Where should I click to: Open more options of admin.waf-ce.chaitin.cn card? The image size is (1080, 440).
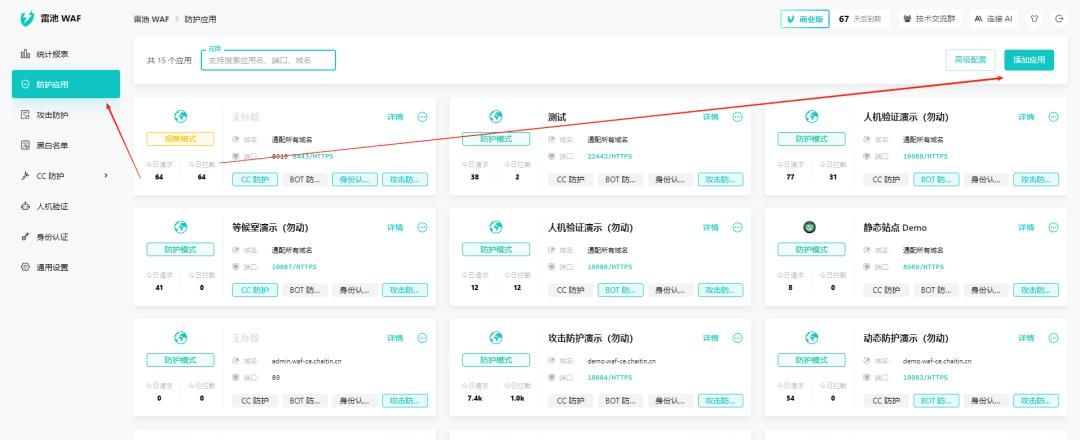(422, 338)
